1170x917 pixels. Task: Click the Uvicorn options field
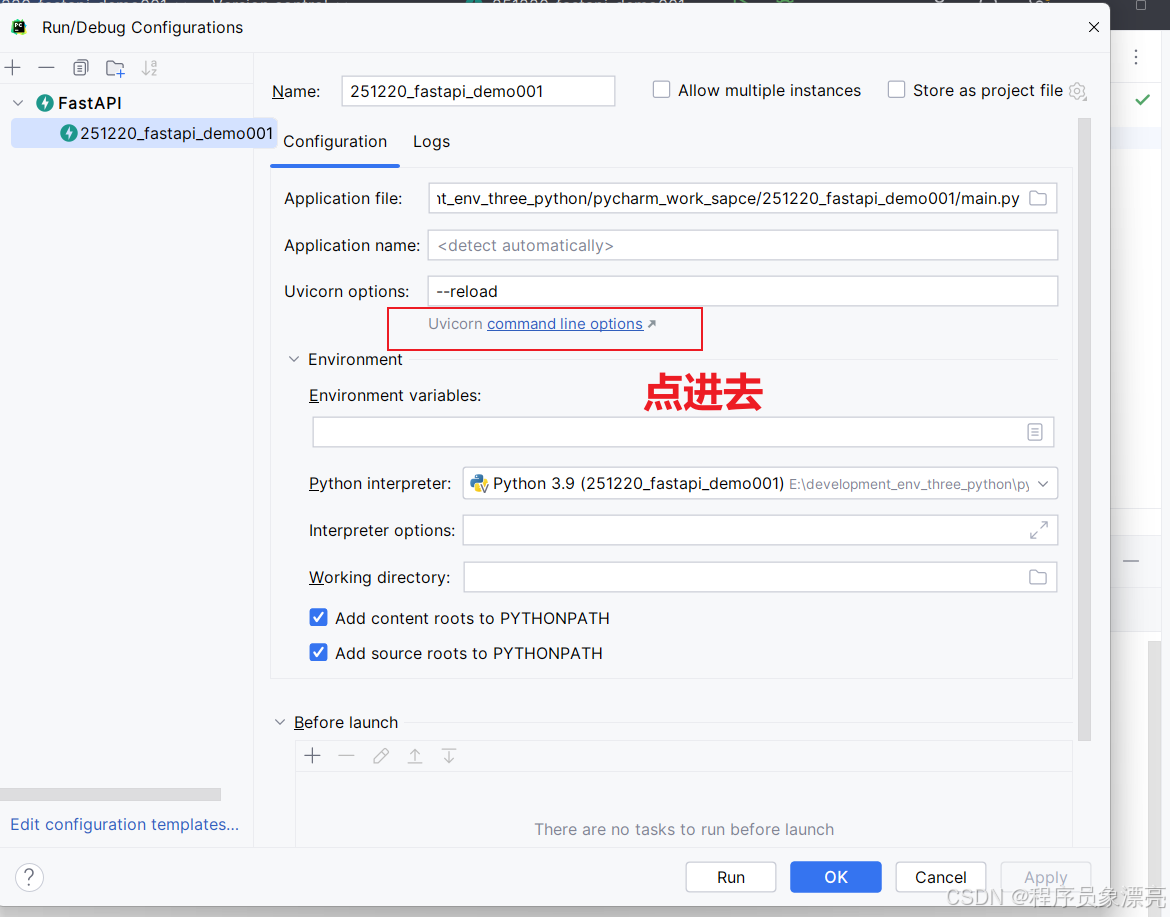pyautogui.click(x=742, y=291)
